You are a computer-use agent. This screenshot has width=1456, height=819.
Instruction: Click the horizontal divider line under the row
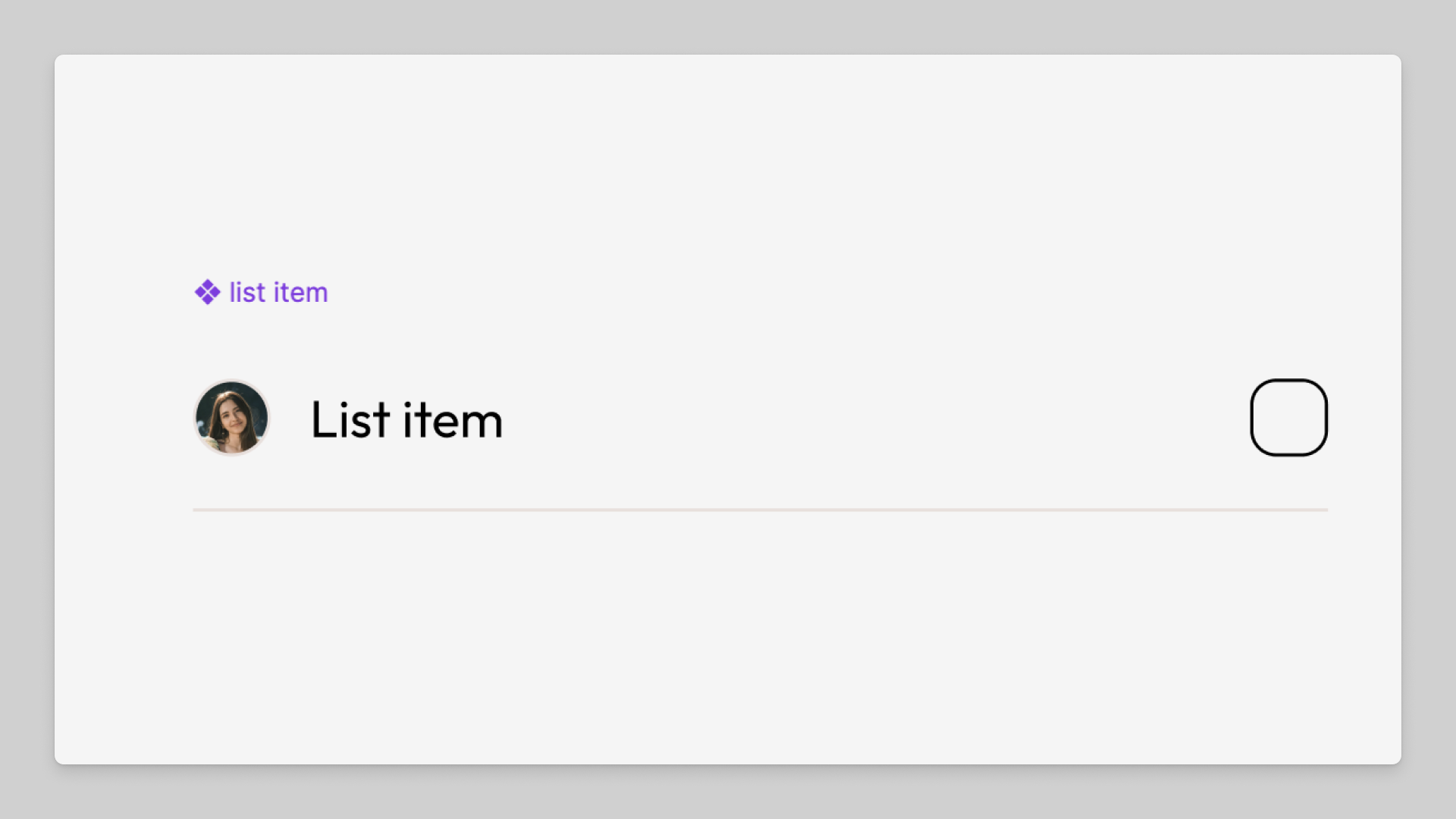coord(760,510)
